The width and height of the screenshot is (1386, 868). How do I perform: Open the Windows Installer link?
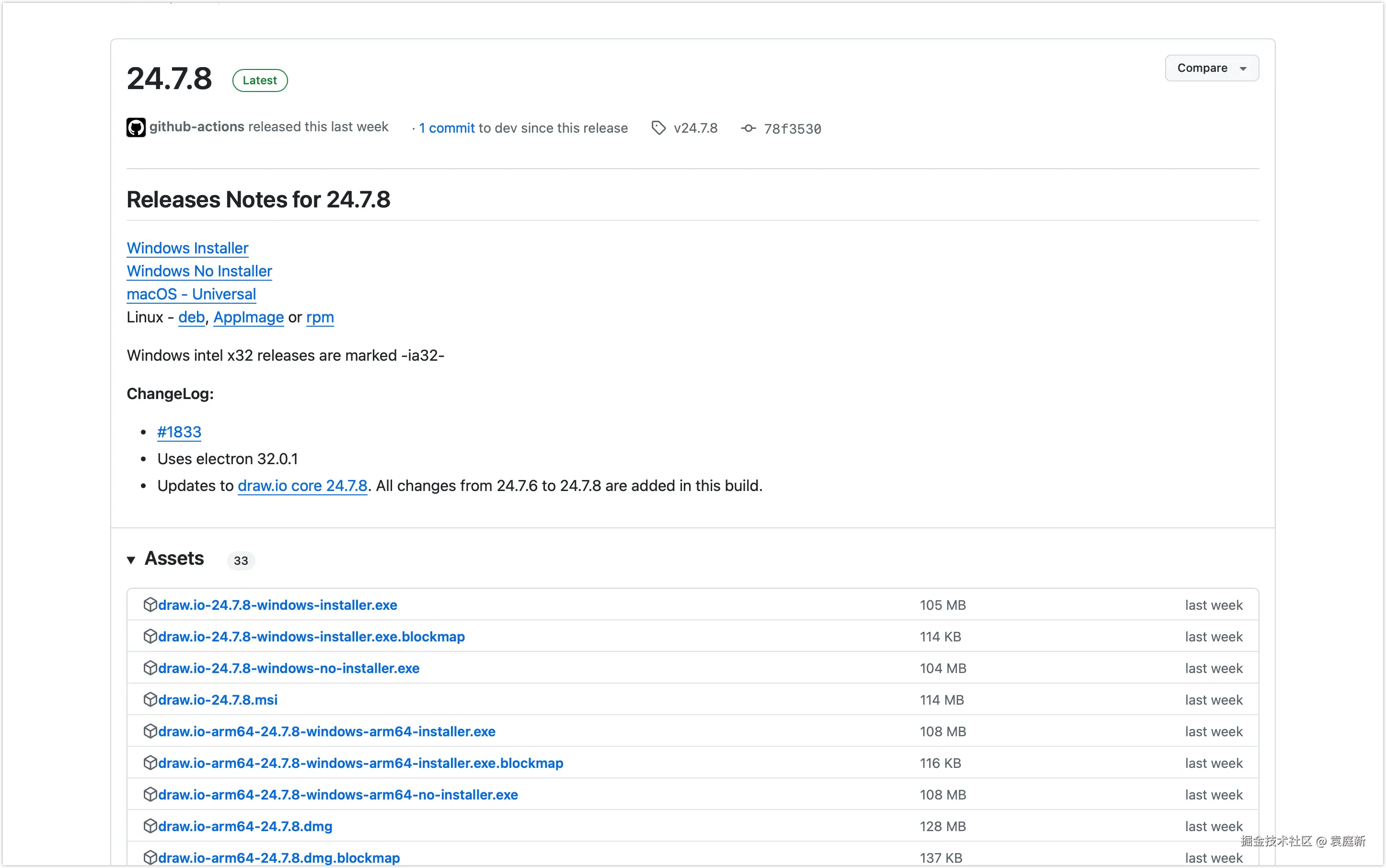(x=187, y=248)
